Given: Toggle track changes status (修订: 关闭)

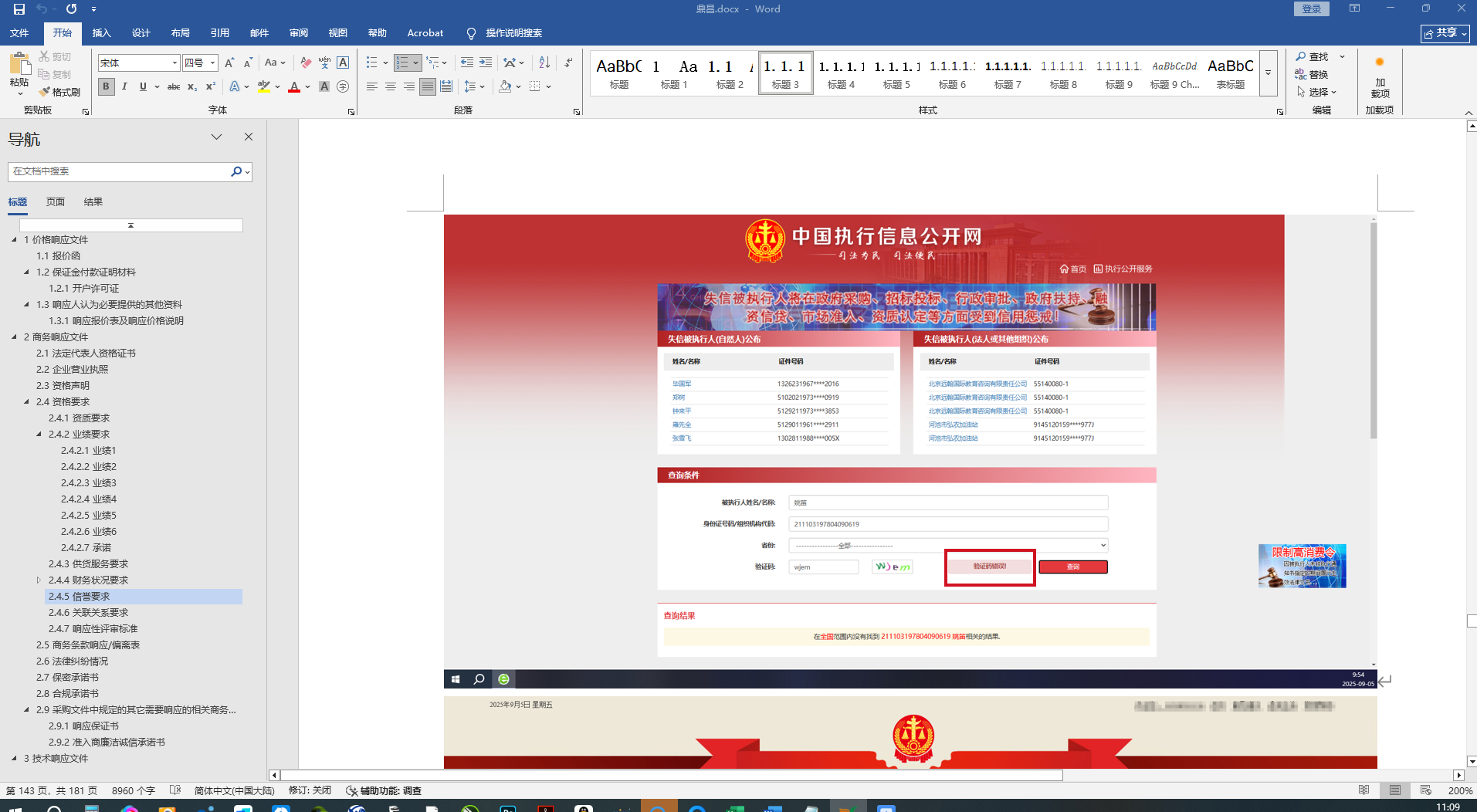Looking at the screenshot, I should point(310,790).
